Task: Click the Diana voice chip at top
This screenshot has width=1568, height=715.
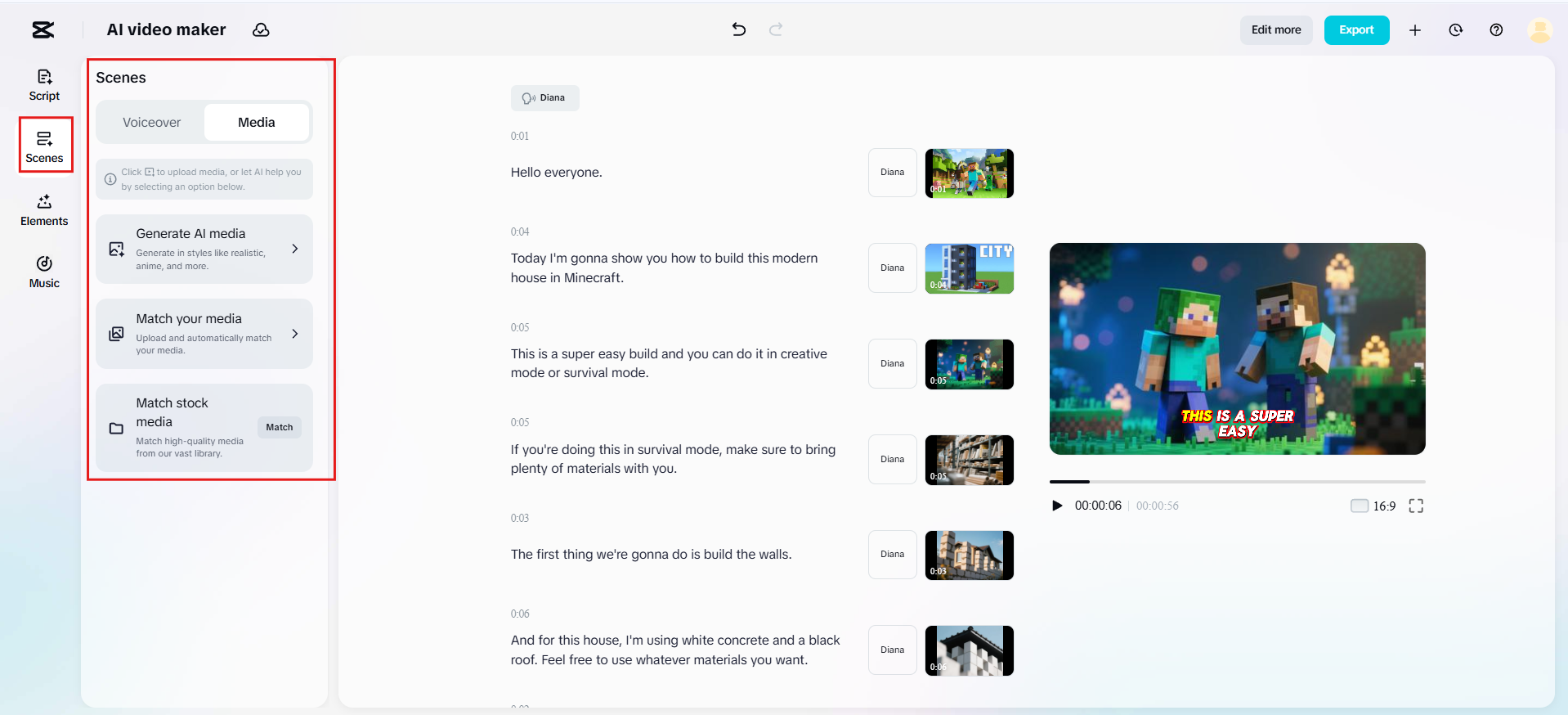Action: tap(544, 98)
